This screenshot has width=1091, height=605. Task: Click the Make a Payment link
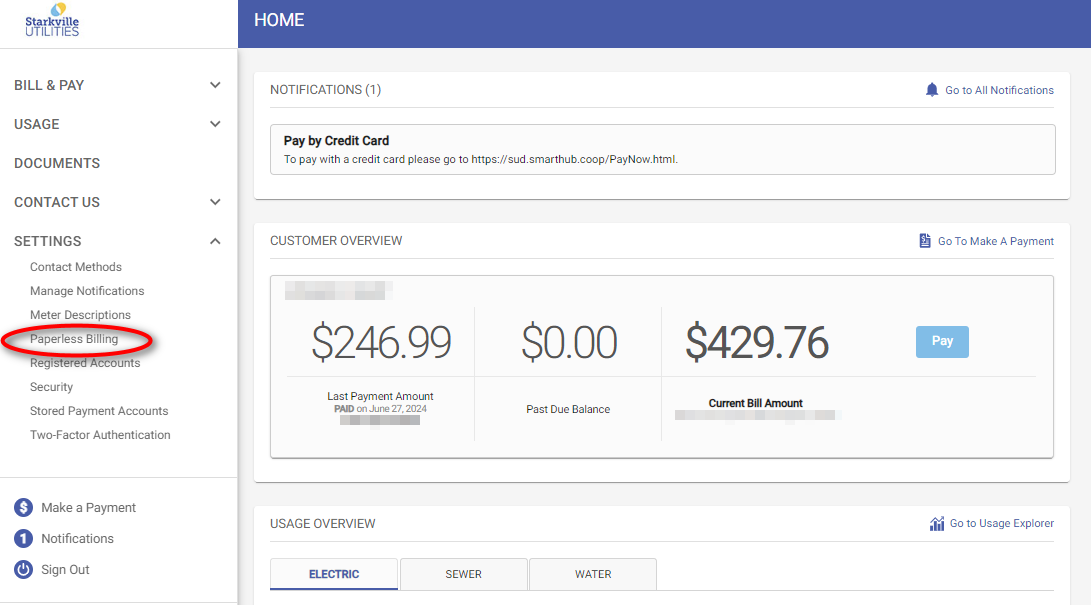point(88,508)
